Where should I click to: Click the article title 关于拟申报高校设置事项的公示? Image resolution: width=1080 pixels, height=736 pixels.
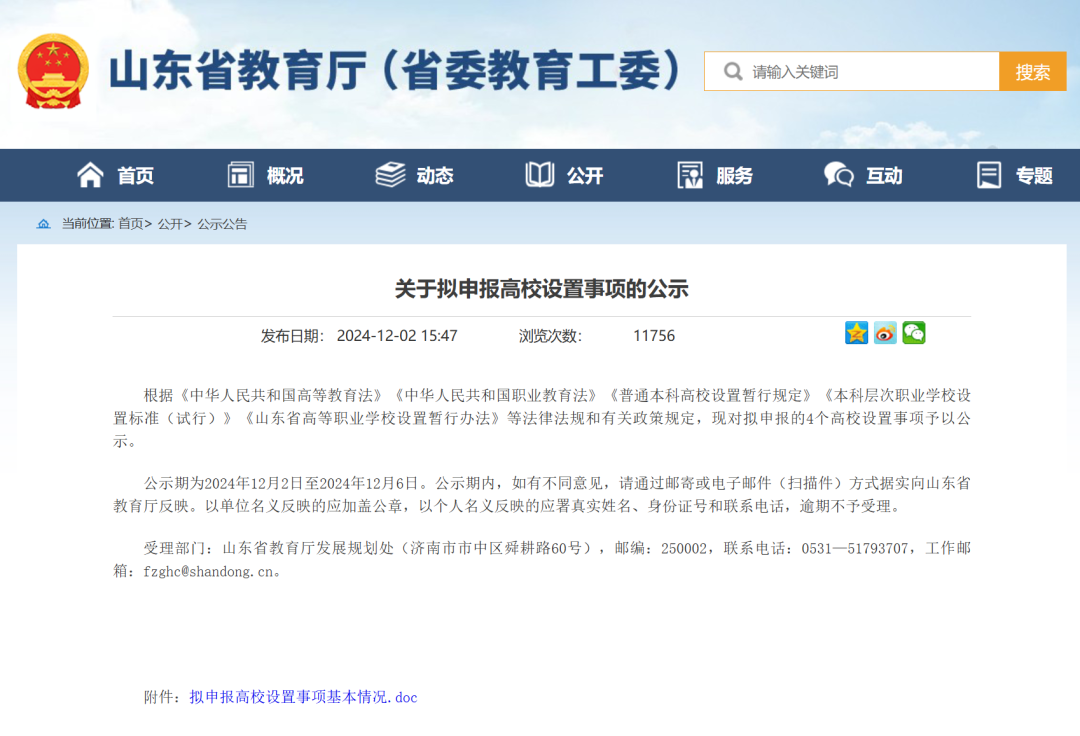coord(541,288)
